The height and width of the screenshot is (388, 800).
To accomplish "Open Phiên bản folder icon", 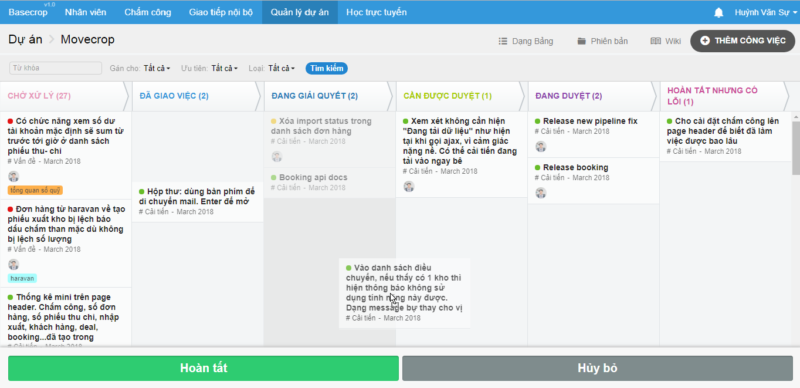I will 581,41.
